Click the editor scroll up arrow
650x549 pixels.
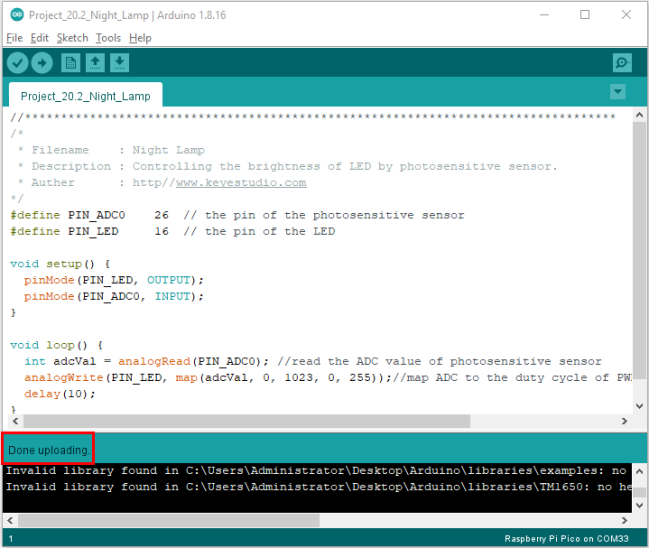coord(639,115)
